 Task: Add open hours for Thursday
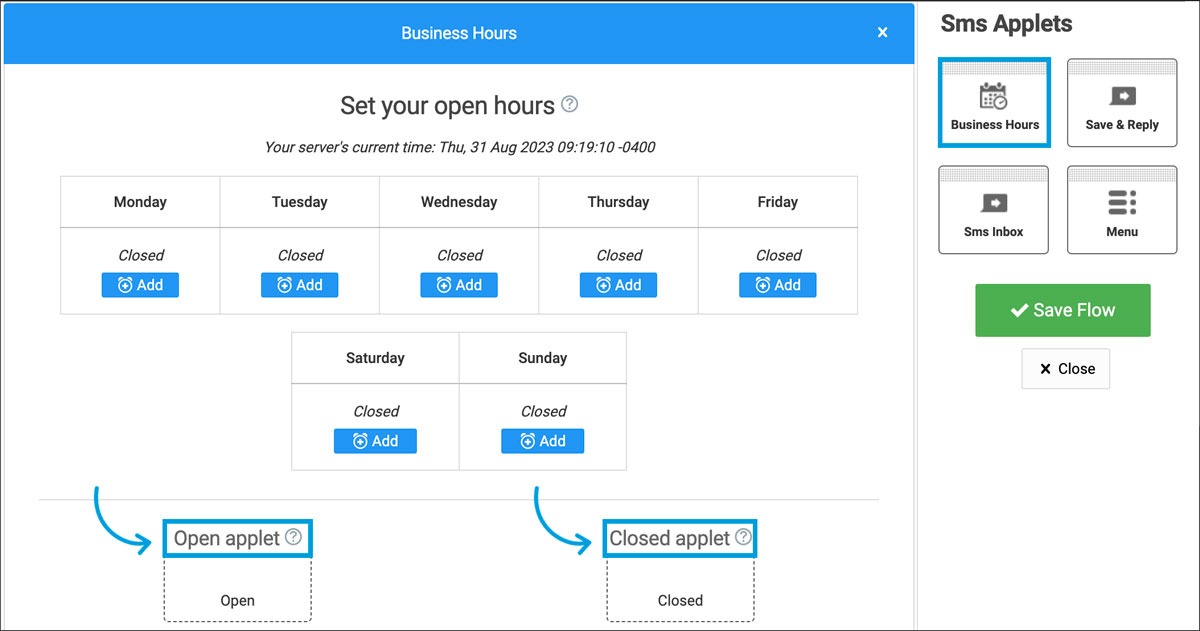pyautogui.click(x=618, y=285)
